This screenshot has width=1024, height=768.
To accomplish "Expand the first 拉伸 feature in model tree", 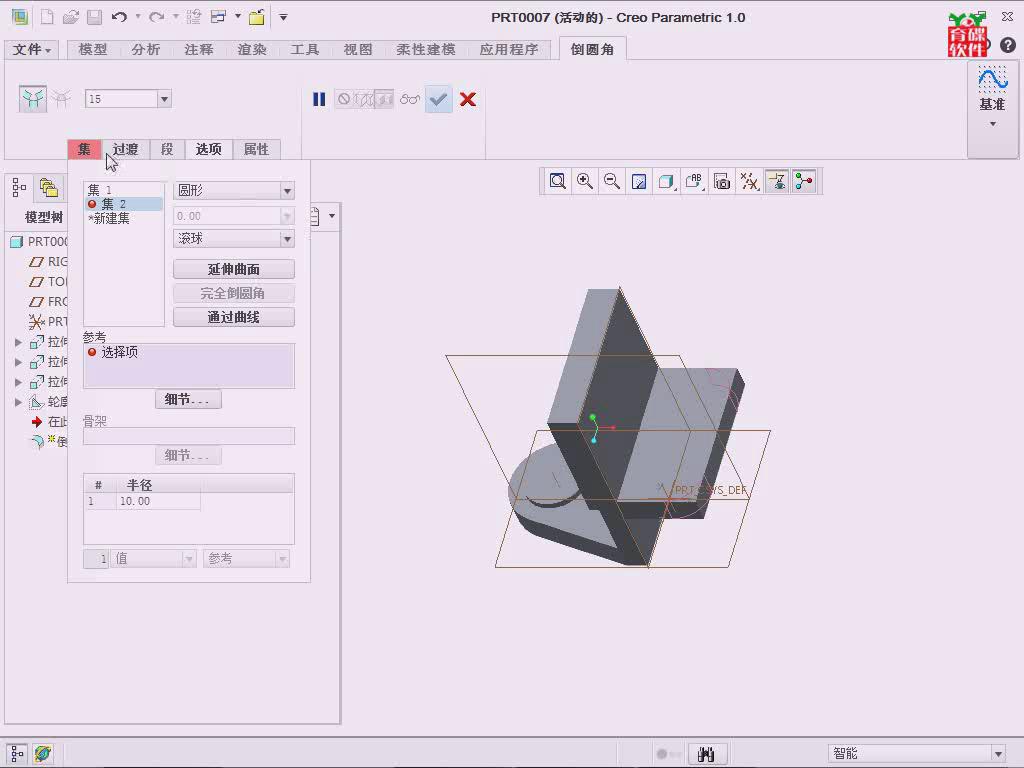I will point(18,342).
